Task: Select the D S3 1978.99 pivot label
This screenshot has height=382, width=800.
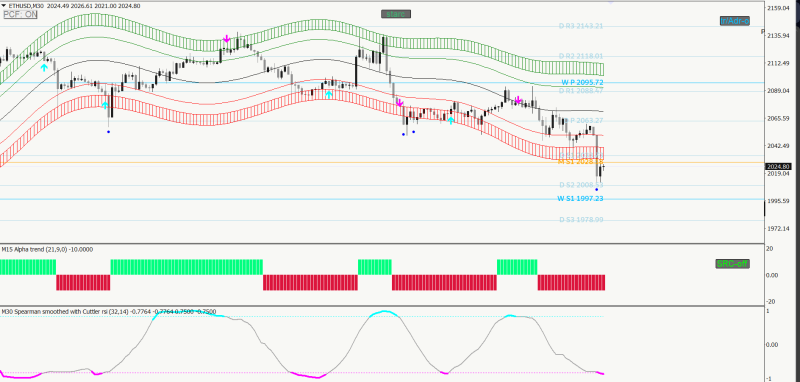Action: pyautogui.click(x=581, y=220)
